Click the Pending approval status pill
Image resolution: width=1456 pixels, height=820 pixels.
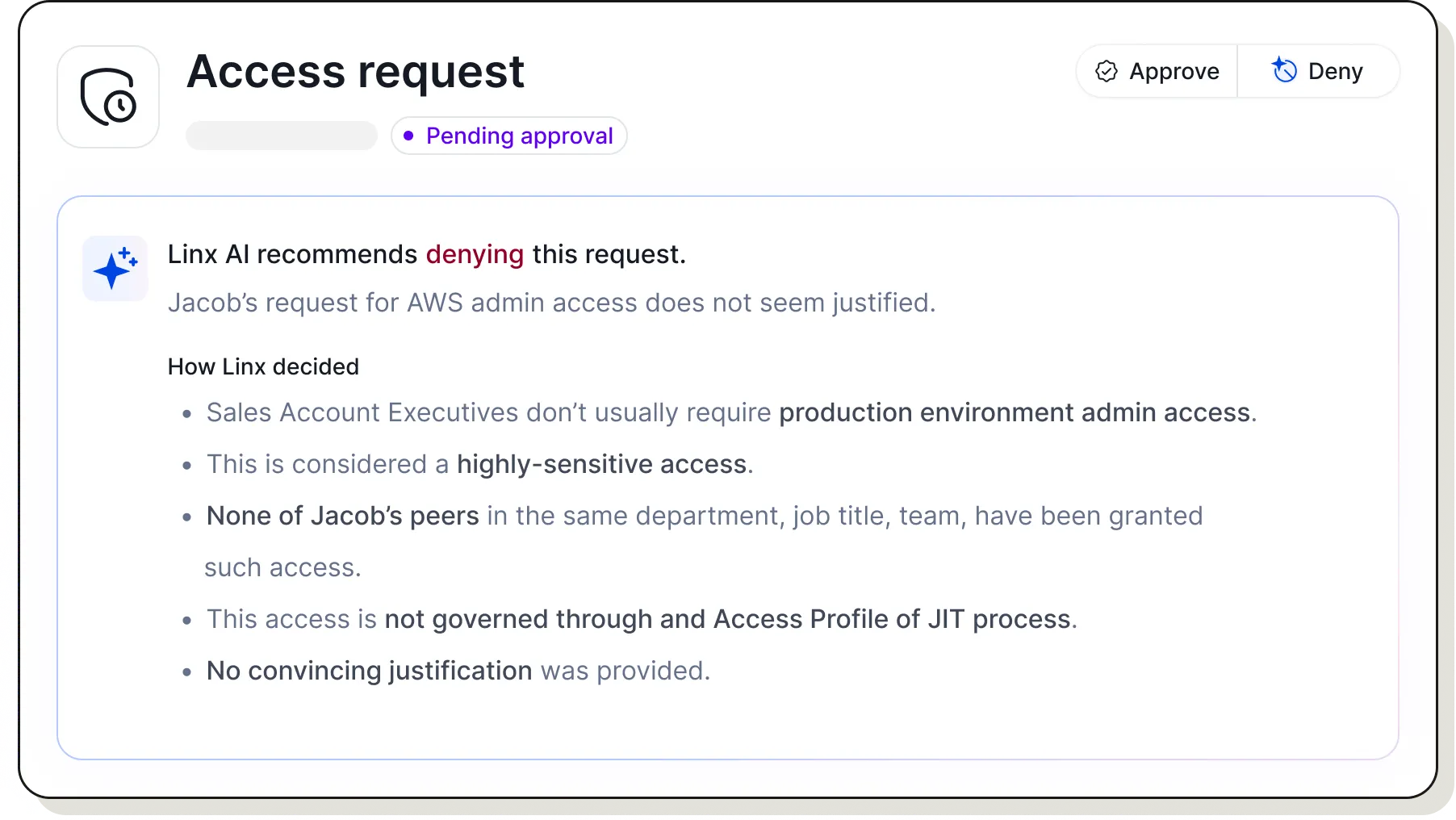click(508, 136)
